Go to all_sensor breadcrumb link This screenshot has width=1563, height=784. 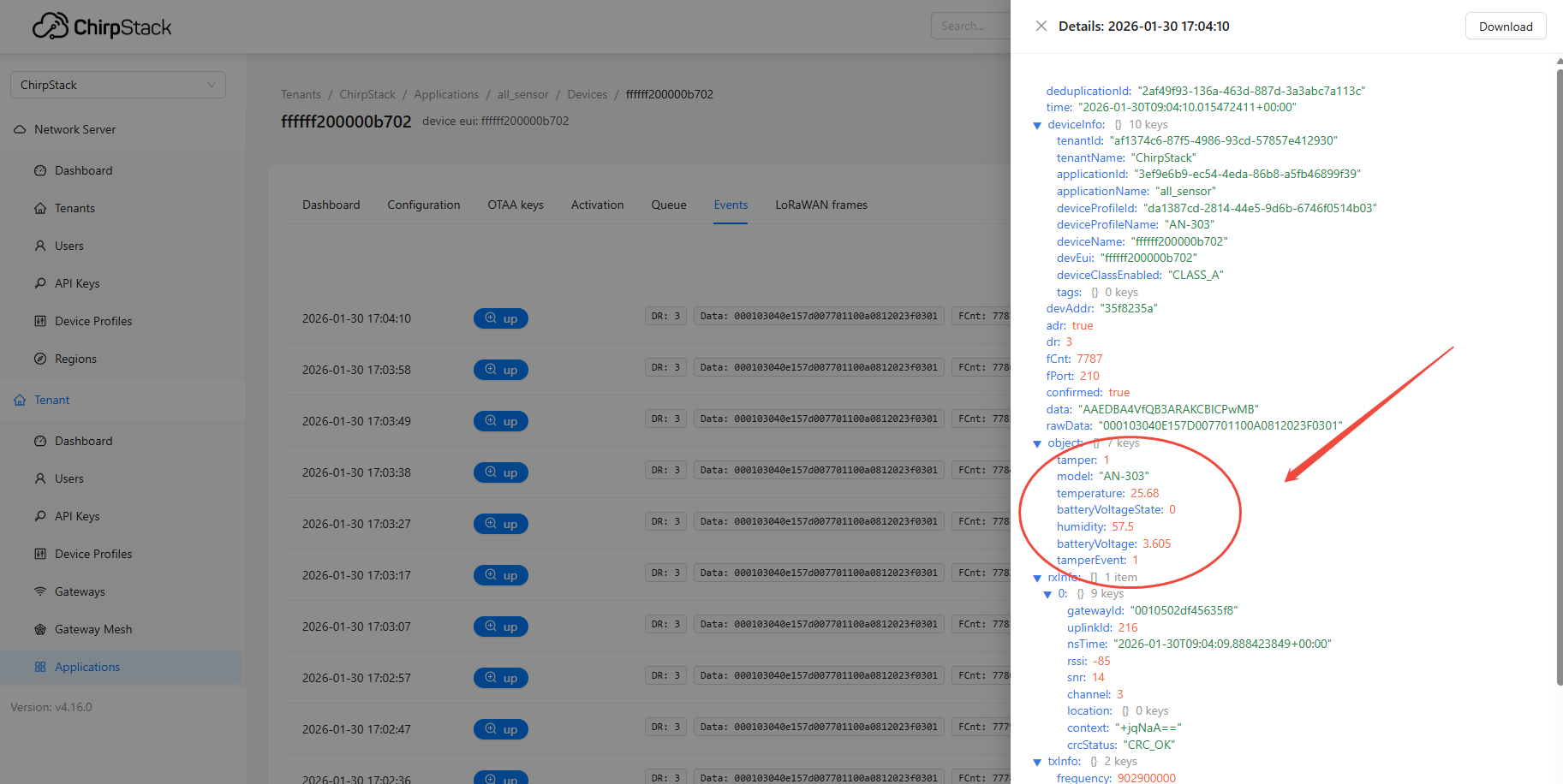[522, 94]
